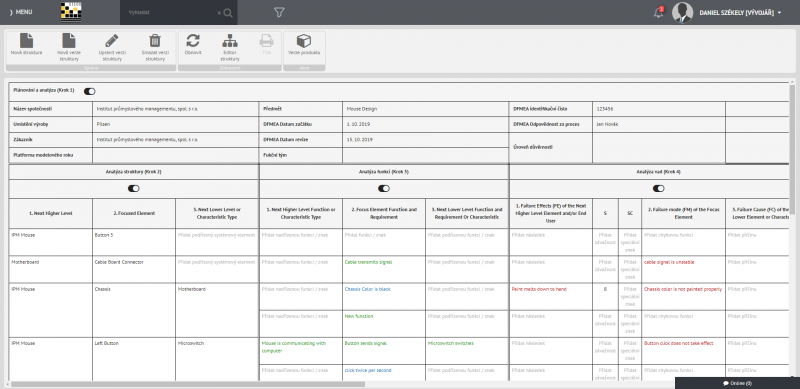Open 'Mouse is communicating with computer'
The height and width of the screenshot is (389, 800).
point(293,347)
